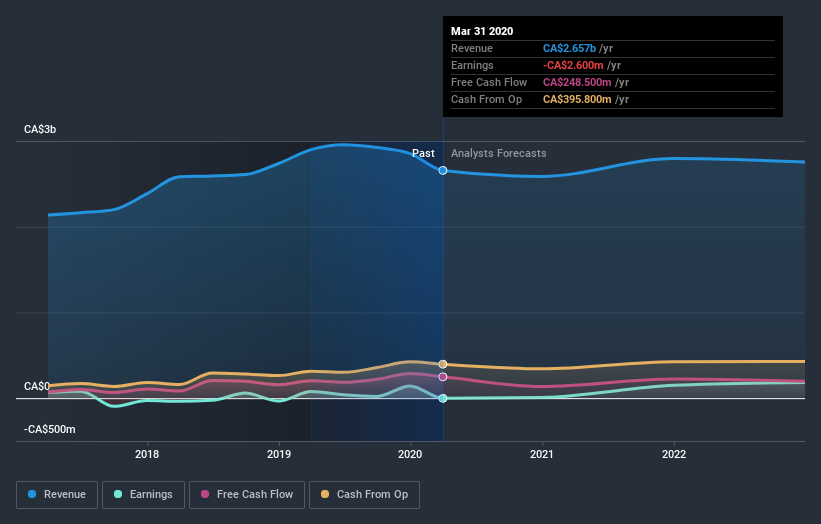Screen dimensions: 821x524
Task: Click the CA$395.800m cash from op value
Action: pyautogui.click(x=577, y=99)
